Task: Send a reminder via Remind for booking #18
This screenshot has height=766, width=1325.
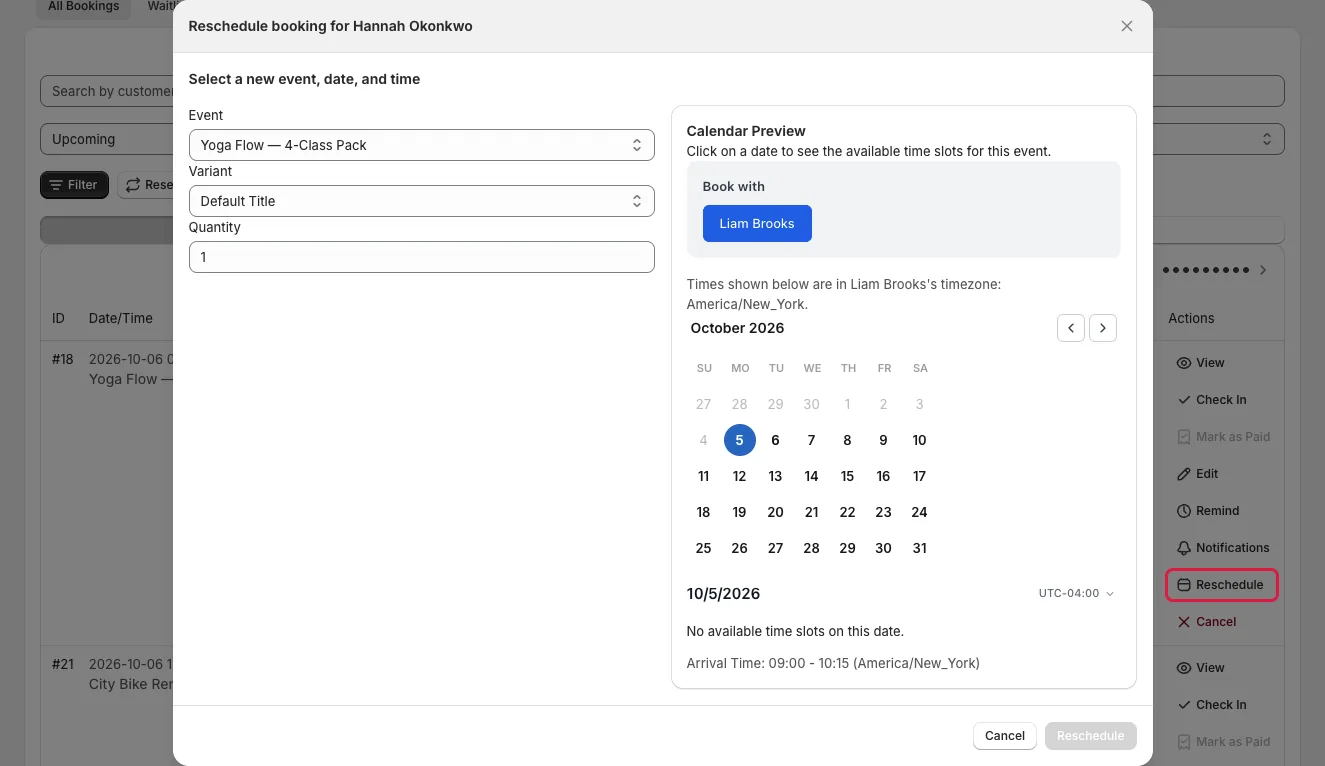Action: point(1208,511)
